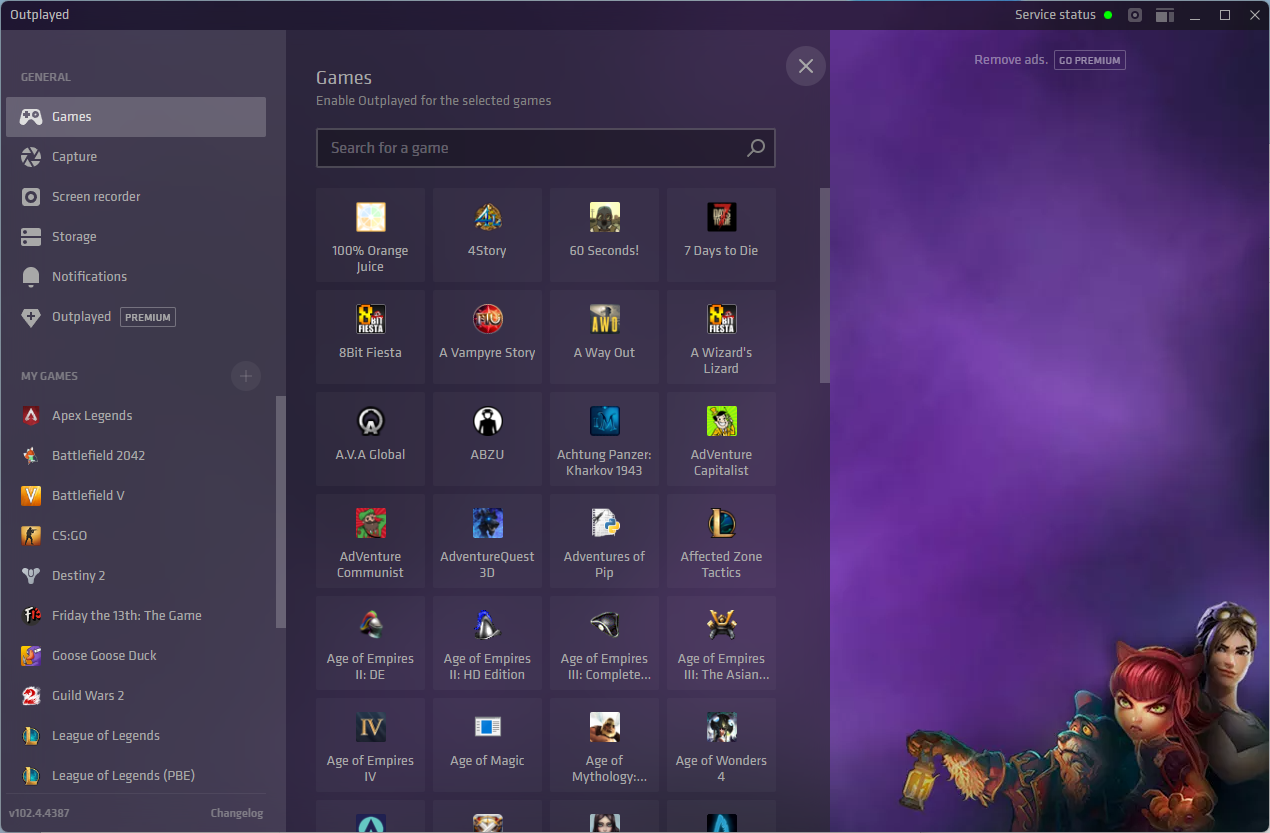Screen dimensions: 1270x833
Task: Choose the AdventureQuest 3D tile
Action: pyautogui.click(x=487, y=541)
